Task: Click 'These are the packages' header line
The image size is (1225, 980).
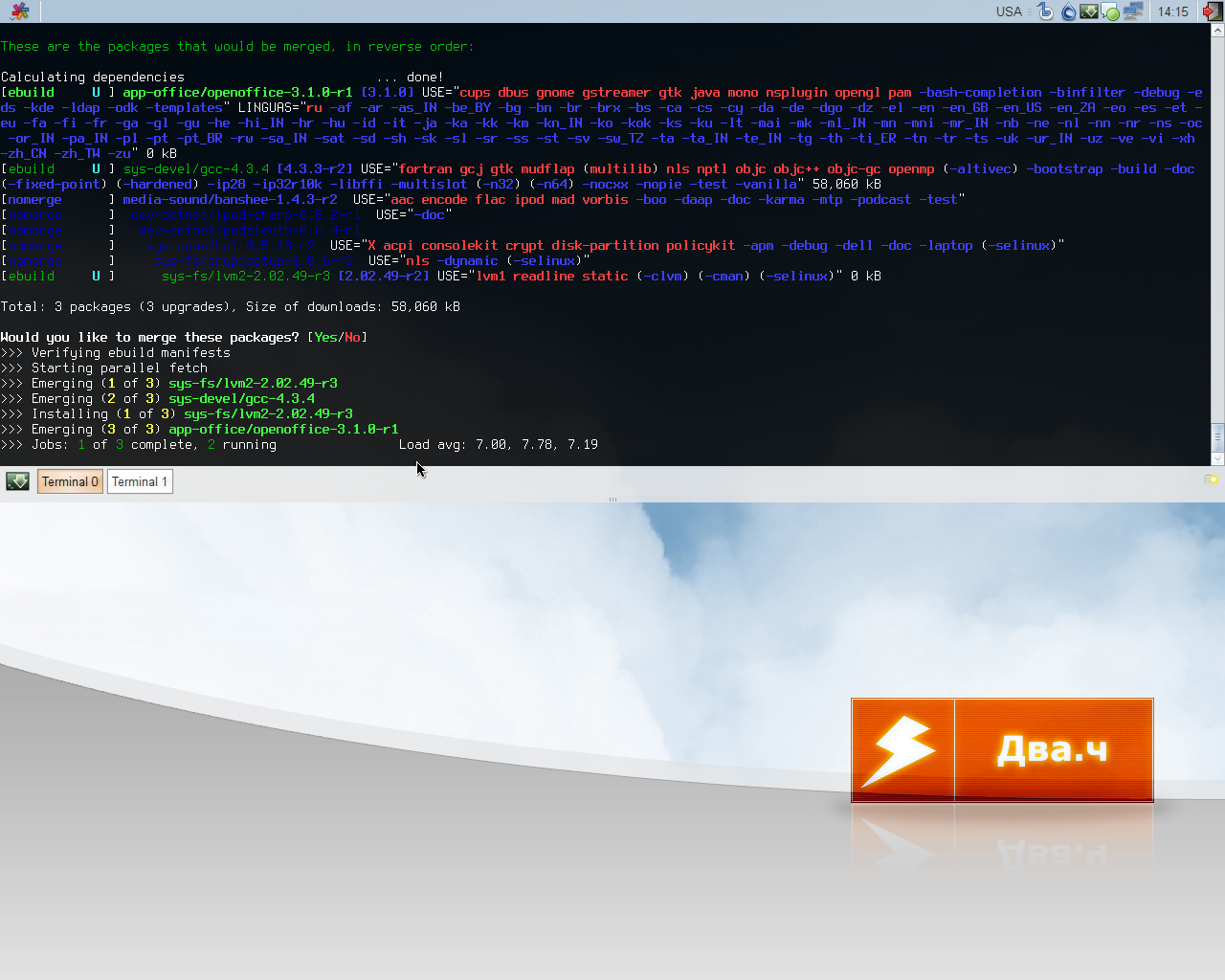Action: point(237,46)
